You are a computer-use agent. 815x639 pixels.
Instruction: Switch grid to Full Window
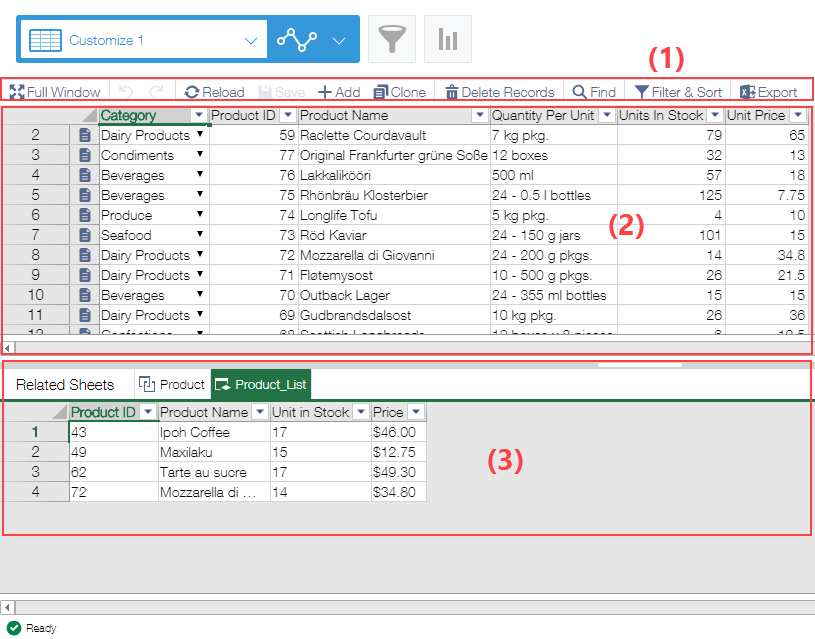coord(55,92)
